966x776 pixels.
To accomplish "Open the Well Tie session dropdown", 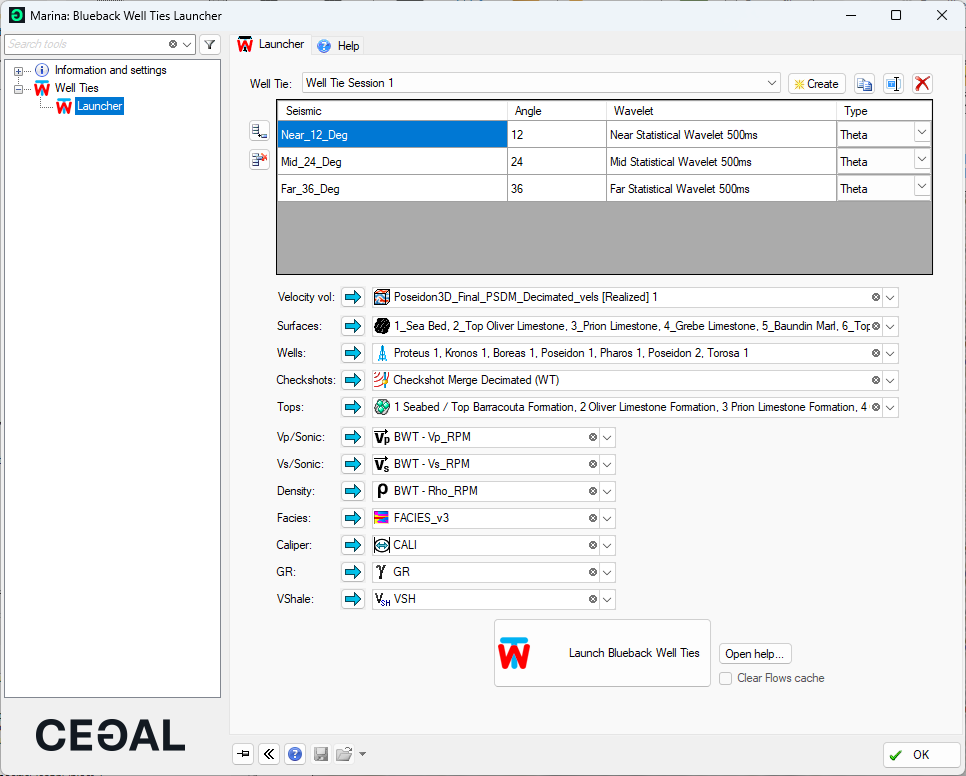I will tap(772, 83).
